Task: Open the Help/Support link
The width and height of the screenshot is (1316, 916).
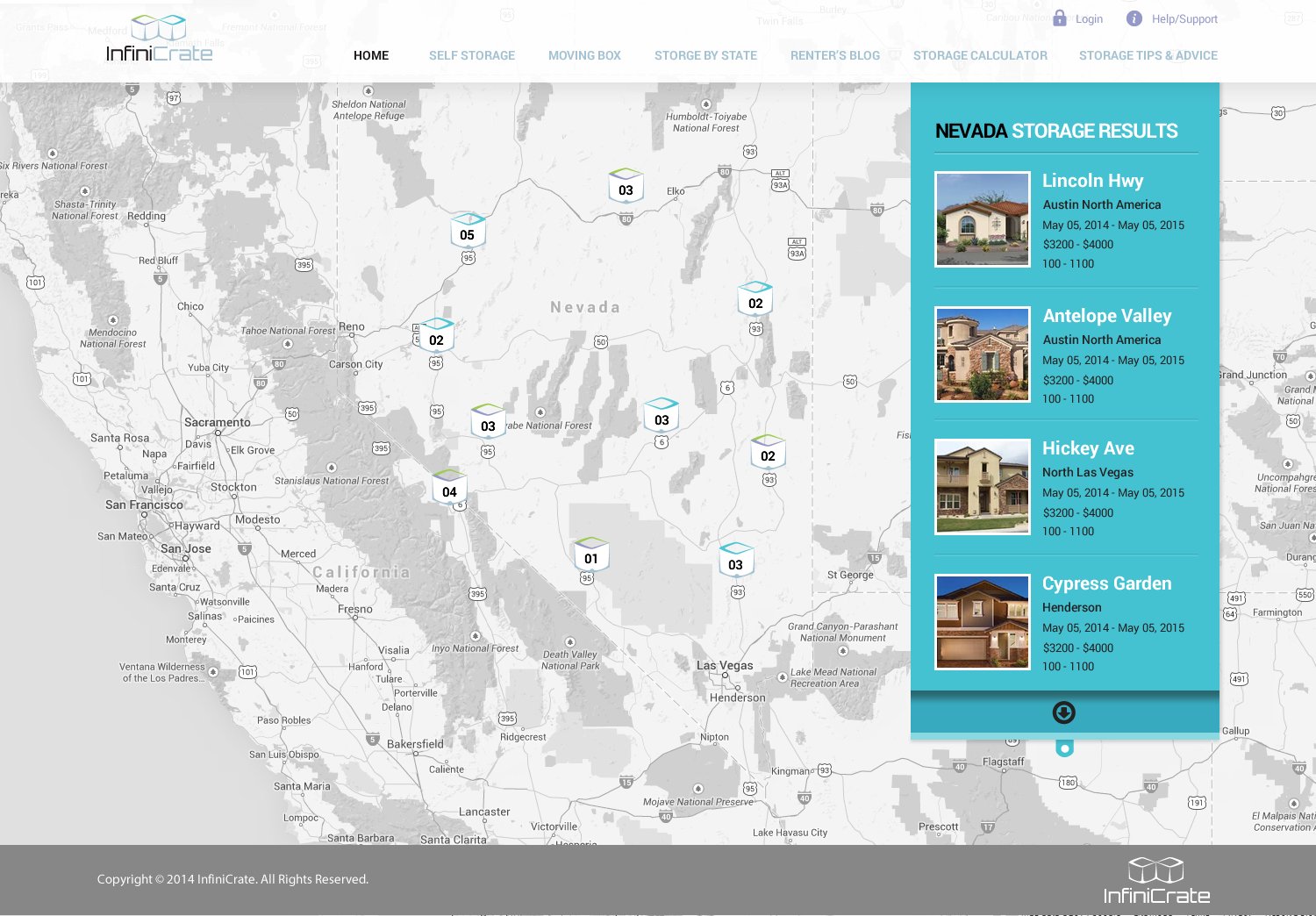Action: (1184, 19)
